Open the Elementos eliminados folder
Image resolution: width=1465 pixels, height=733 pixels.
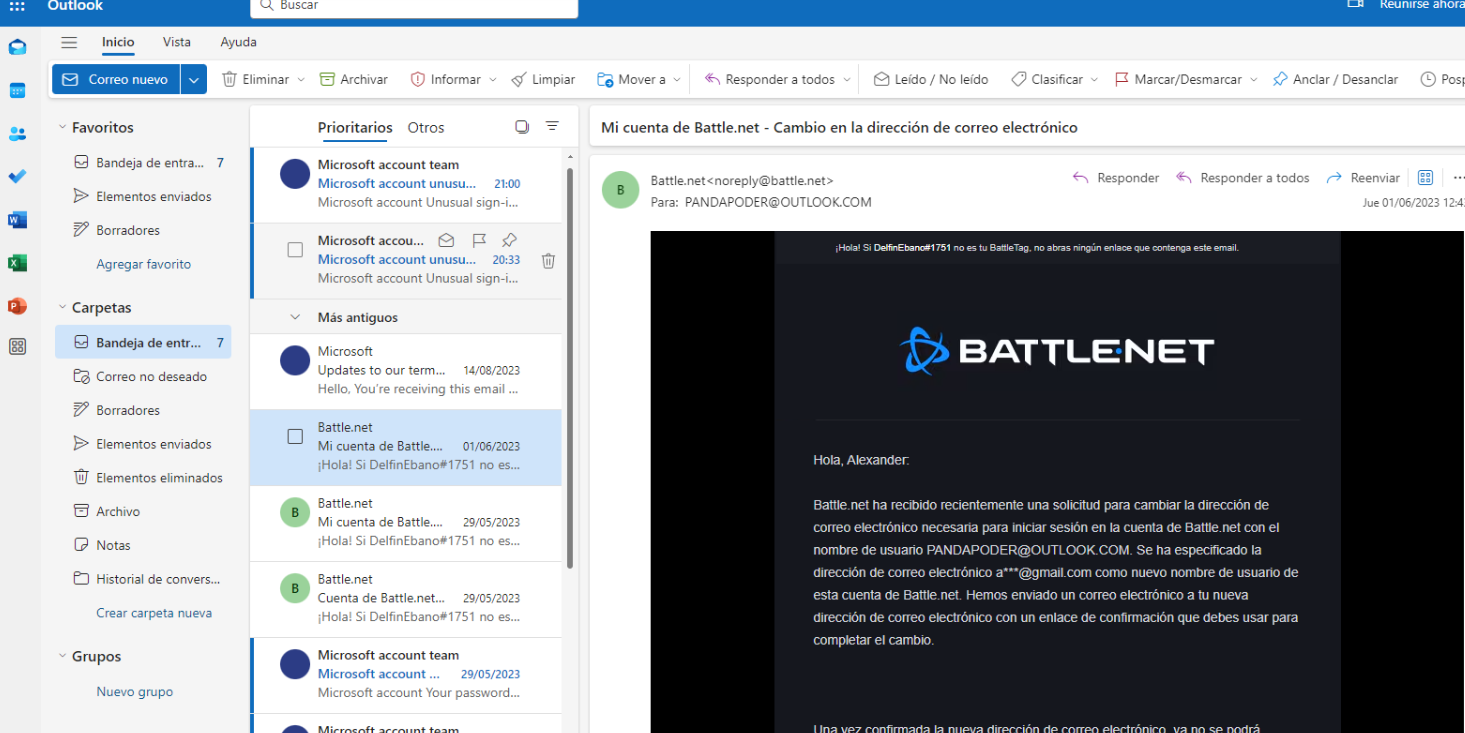pos(143,477)
